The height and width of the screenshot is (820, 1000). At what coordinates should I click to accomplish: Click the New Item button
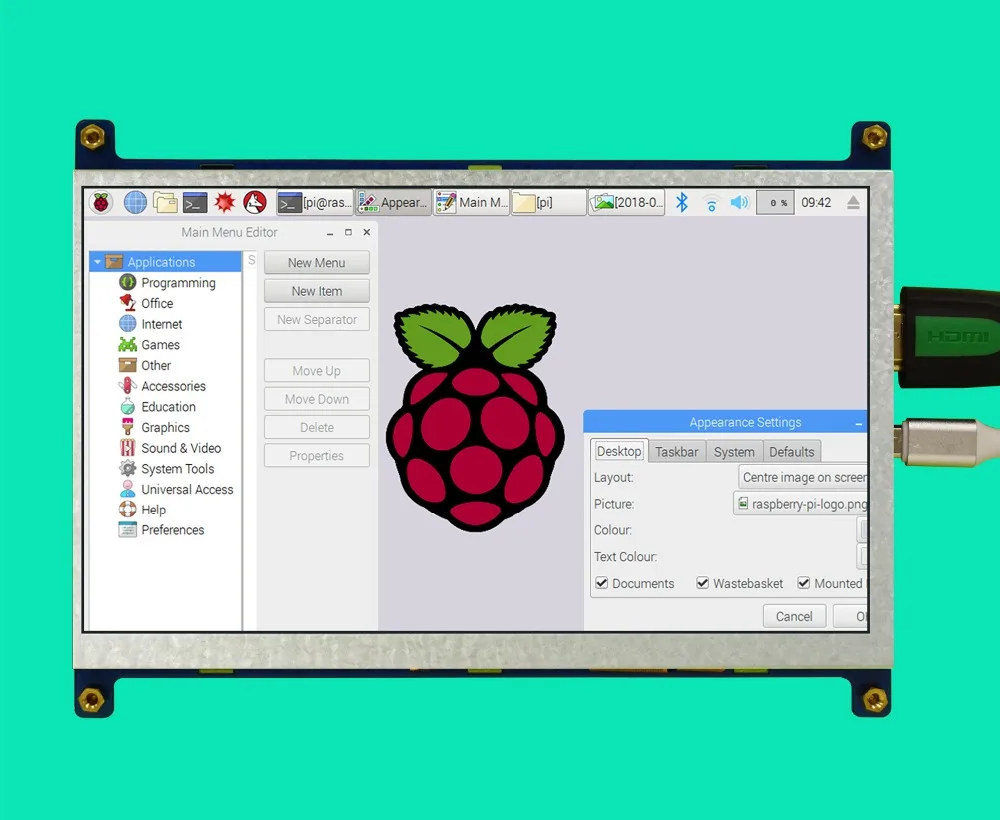tap(317, 291)
